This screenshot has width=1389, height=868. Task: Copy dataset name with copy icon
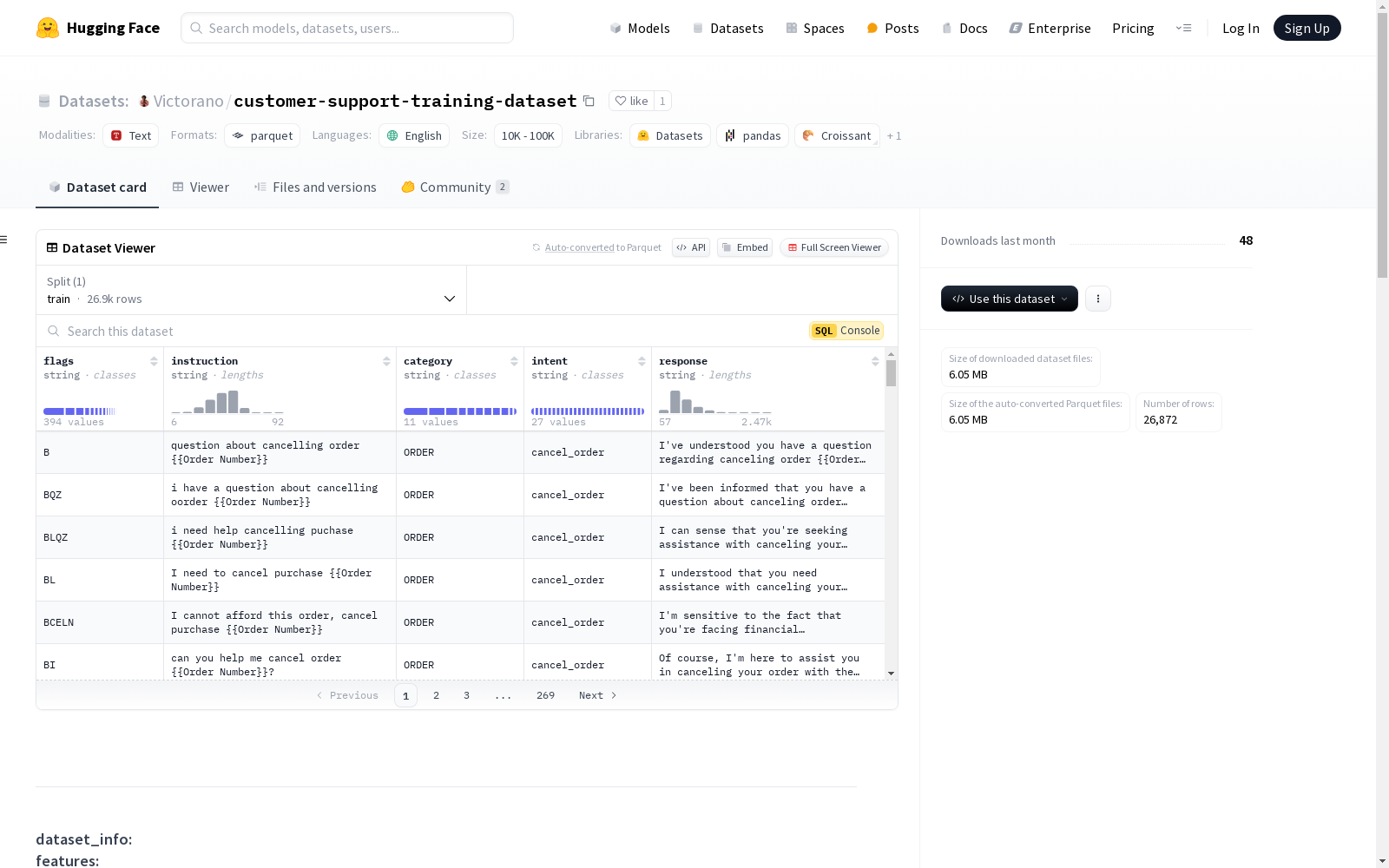pyautogui.click(x=589, y=101)
